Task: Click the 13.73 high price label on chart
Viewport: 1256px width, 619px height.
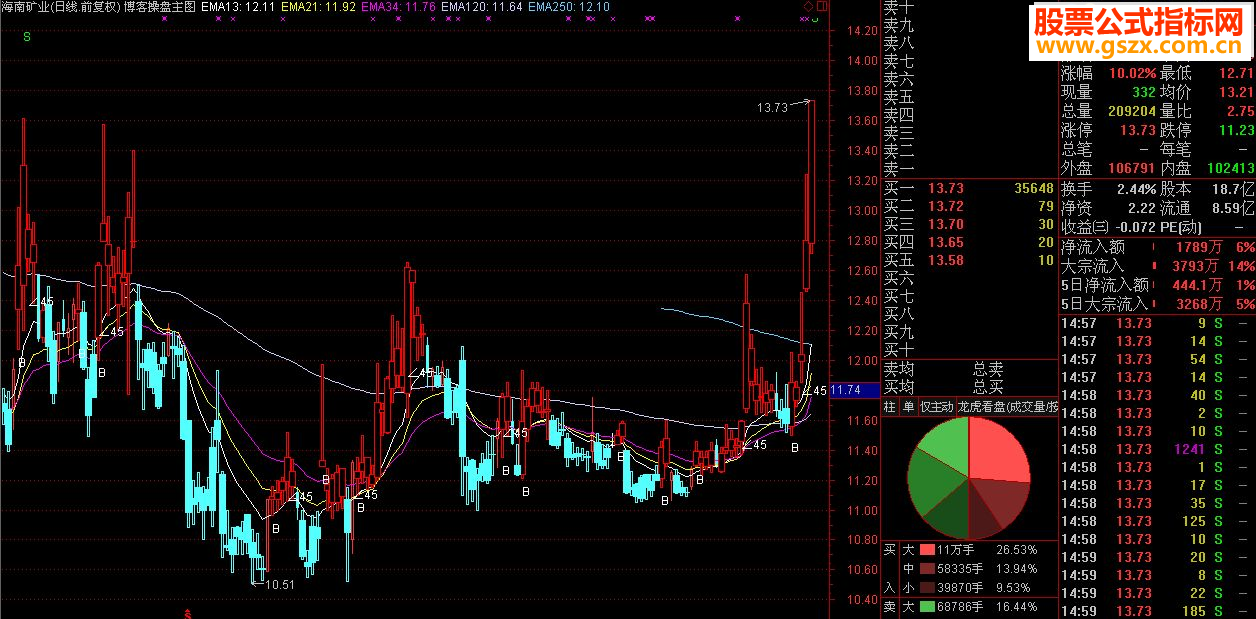Action: click(x=772, y=107)
